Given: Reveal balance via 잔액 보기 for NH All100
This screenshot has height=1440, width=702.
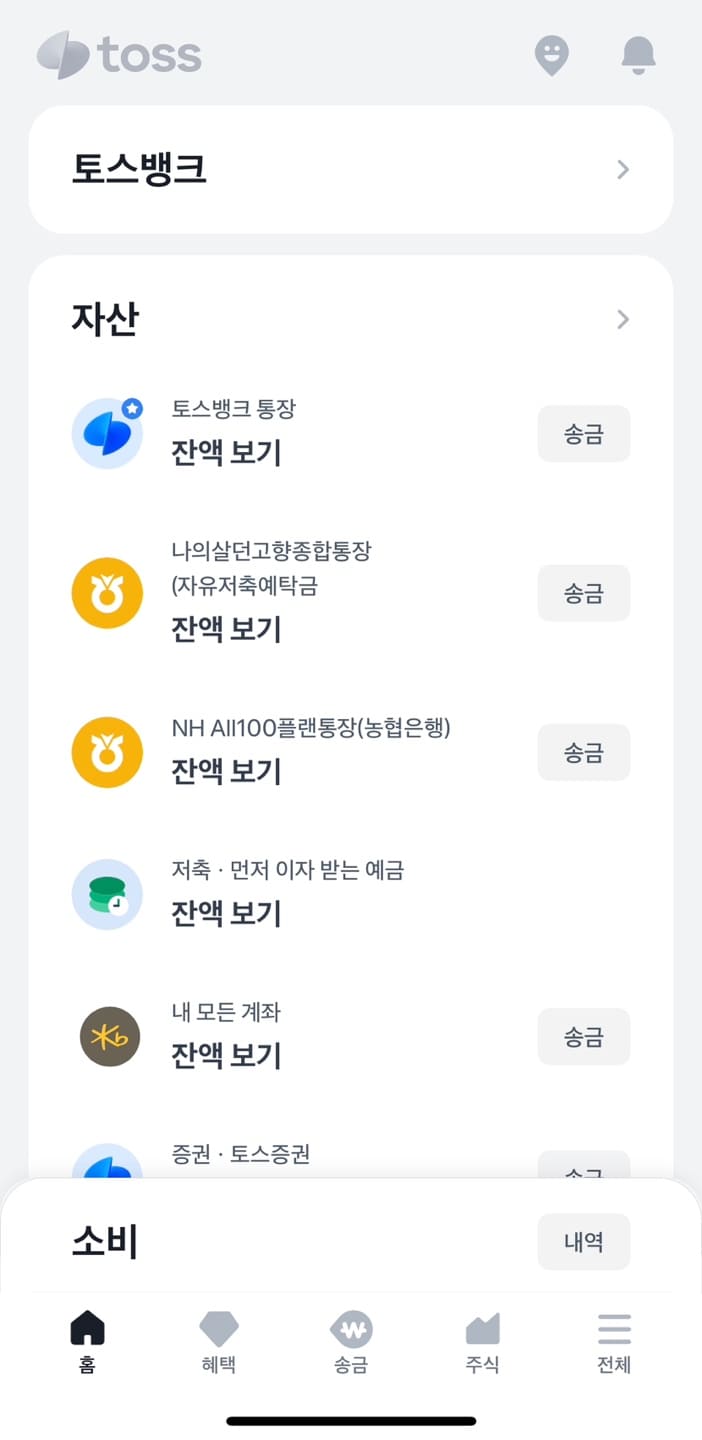Looking at the screenshot, I should [226, 771].
